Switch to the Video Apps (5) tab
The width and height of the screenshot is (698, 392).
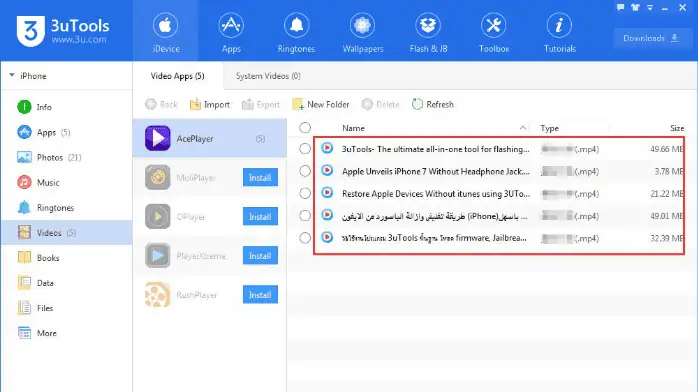click(177, 76)
